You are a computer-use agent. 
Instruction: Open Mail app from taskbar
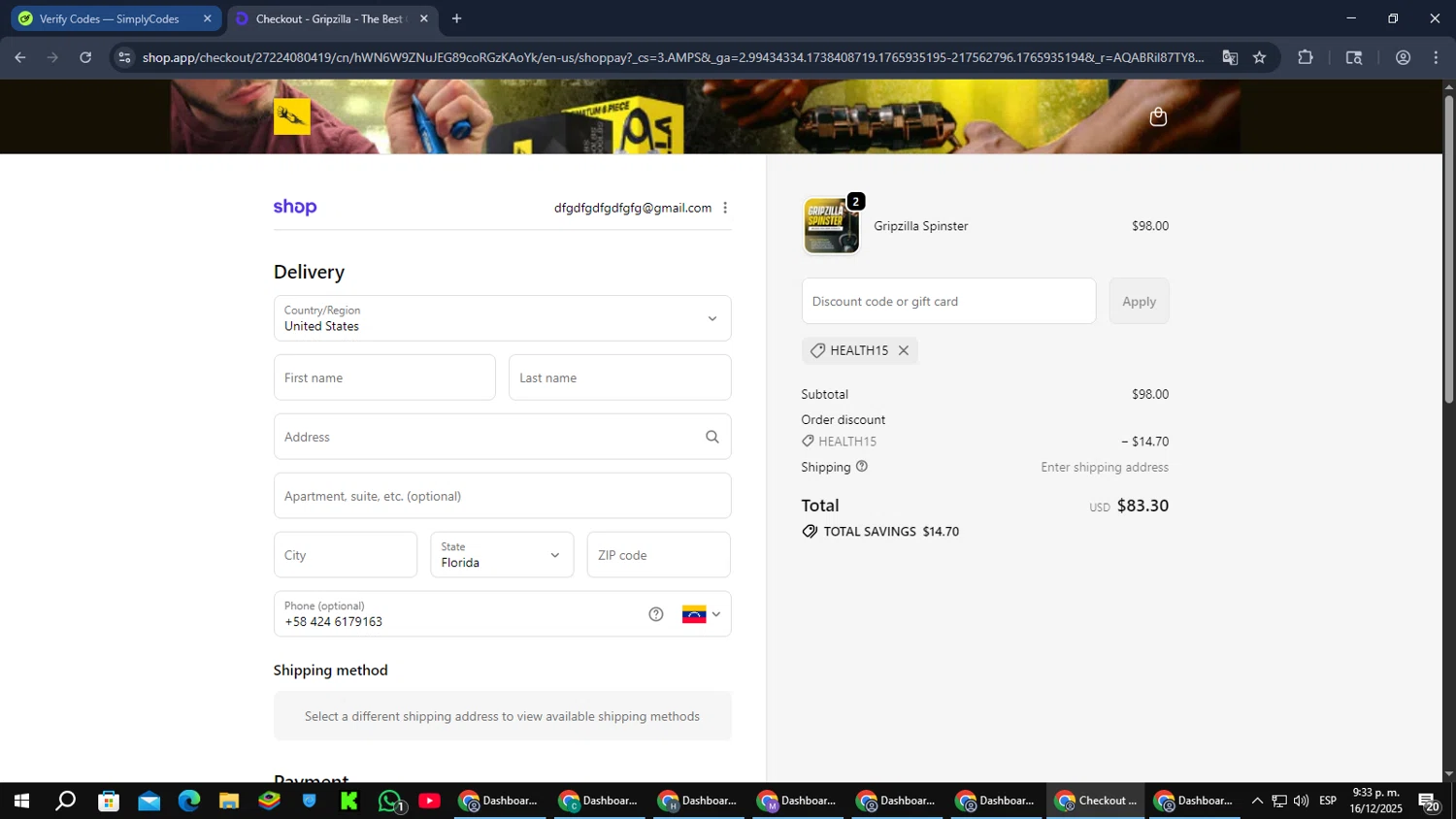coord(149,801)
